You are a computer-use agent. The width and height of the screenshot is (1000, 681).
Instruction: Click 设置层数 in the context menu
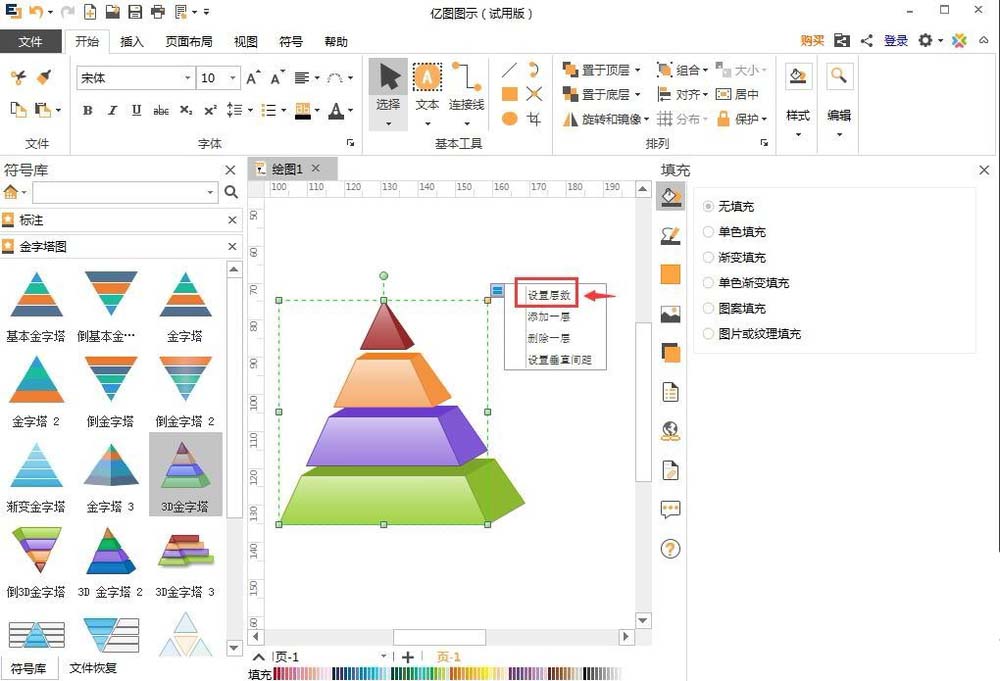click(547, 295)
